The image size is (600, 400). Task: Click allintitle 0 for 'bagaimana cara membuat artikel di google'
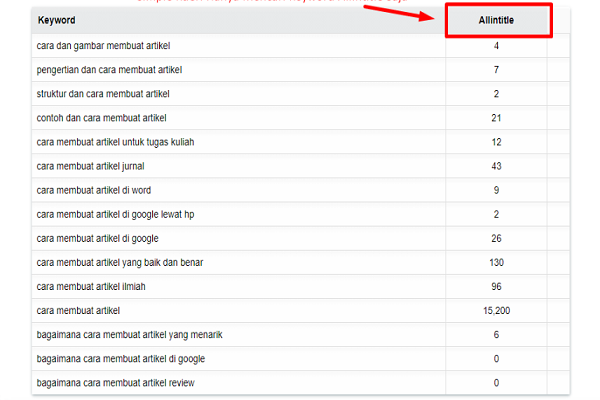(x=496, y=359)
